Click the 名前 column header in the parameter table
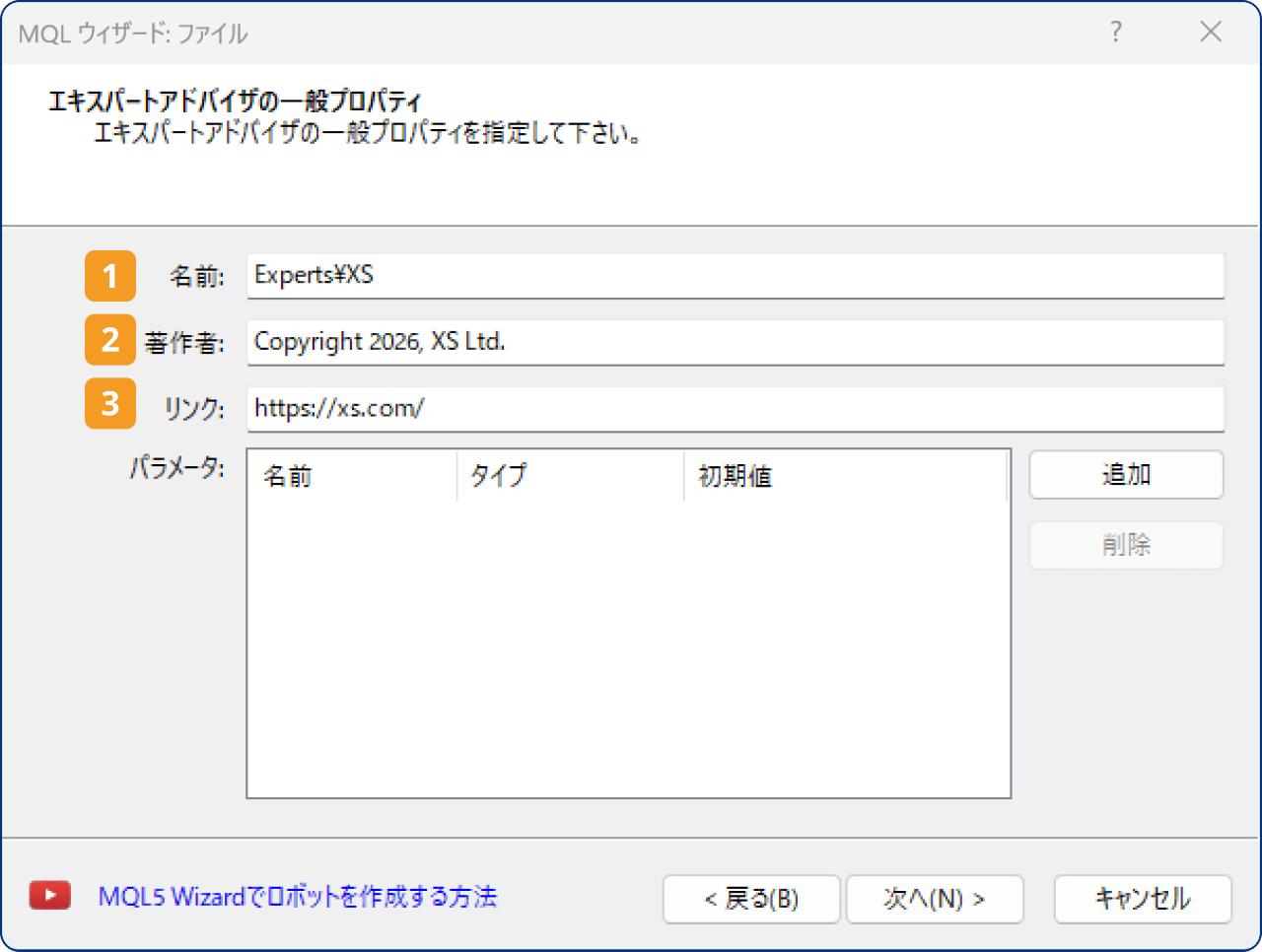This screenshot has width=1262, height=952. pyautogui.click(x=291, y=475)
